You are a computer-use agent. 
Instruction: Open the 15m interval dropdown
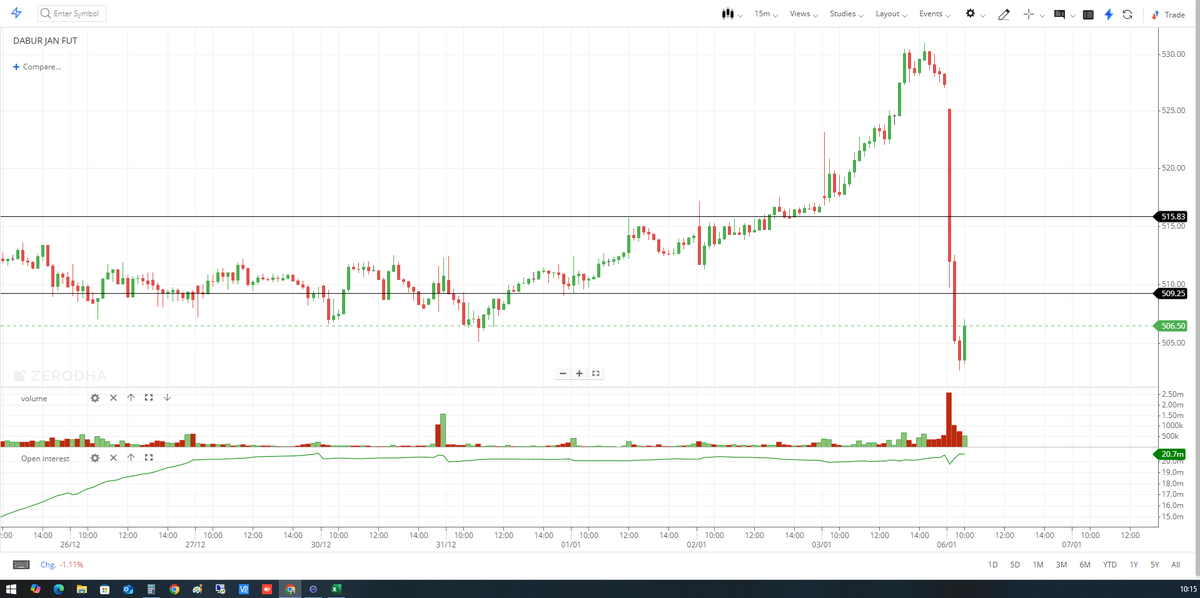pos(766,14)
